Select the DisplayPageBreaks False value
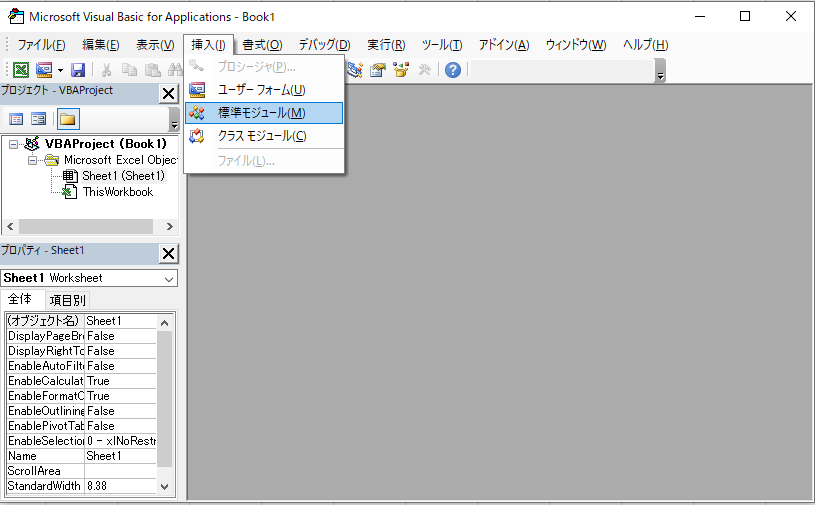 121,336
